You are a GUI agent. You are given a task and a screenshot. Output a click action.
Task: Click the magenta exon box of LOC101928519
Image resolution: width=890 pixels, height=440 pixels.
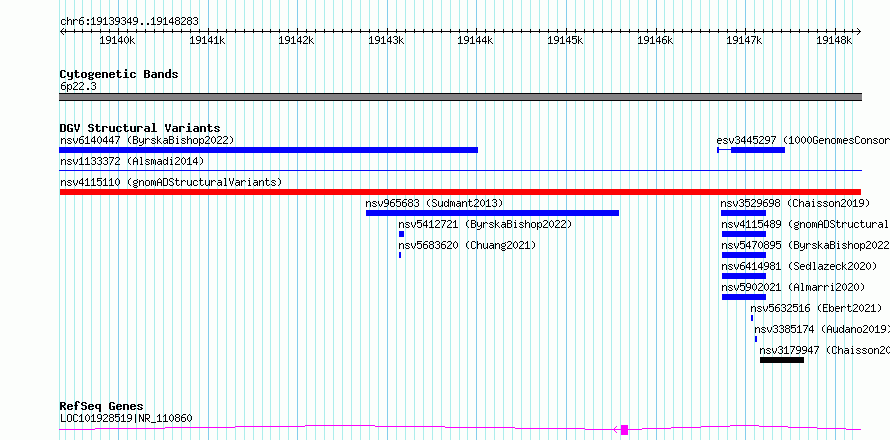624,430
